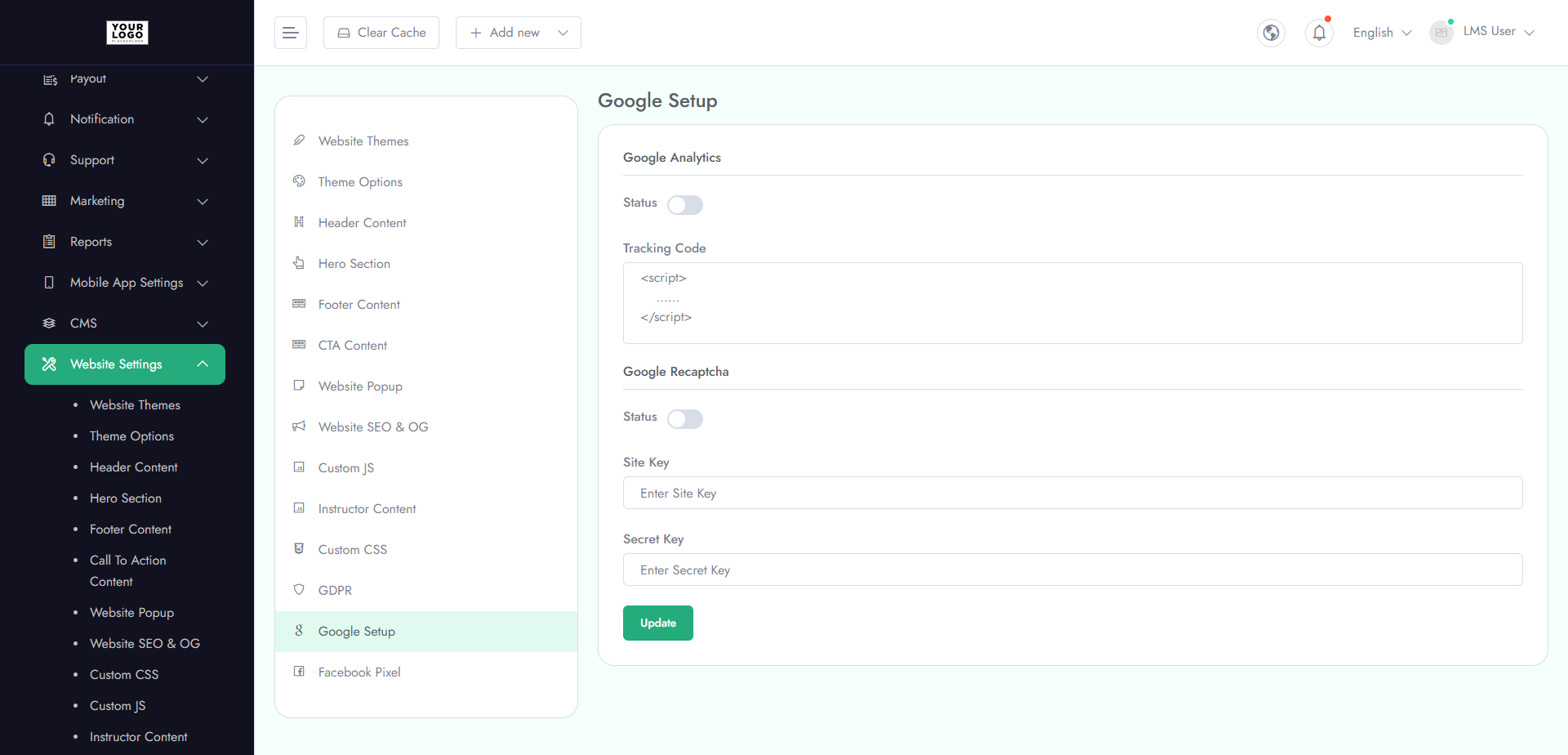Viewport: 1568px width, 755px height.
Task: Collapse the Website Settings menu chevron
Action: [203, 364]
